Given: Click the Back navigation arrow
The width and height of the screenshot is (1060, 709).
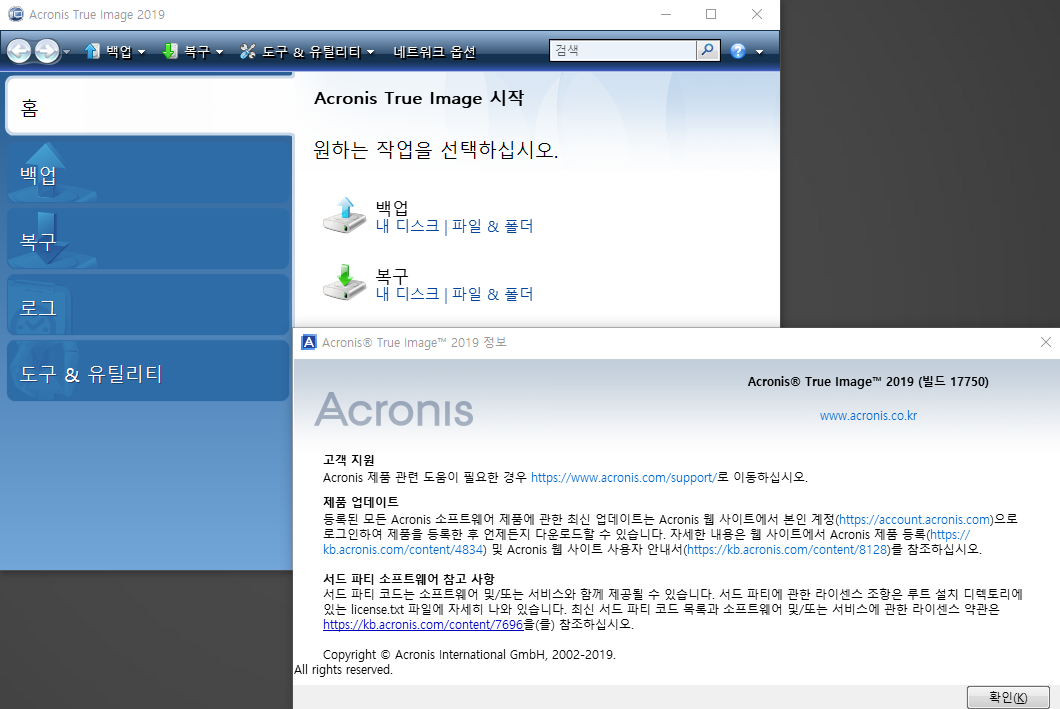Looking at the screenshot, I should 19,51.
